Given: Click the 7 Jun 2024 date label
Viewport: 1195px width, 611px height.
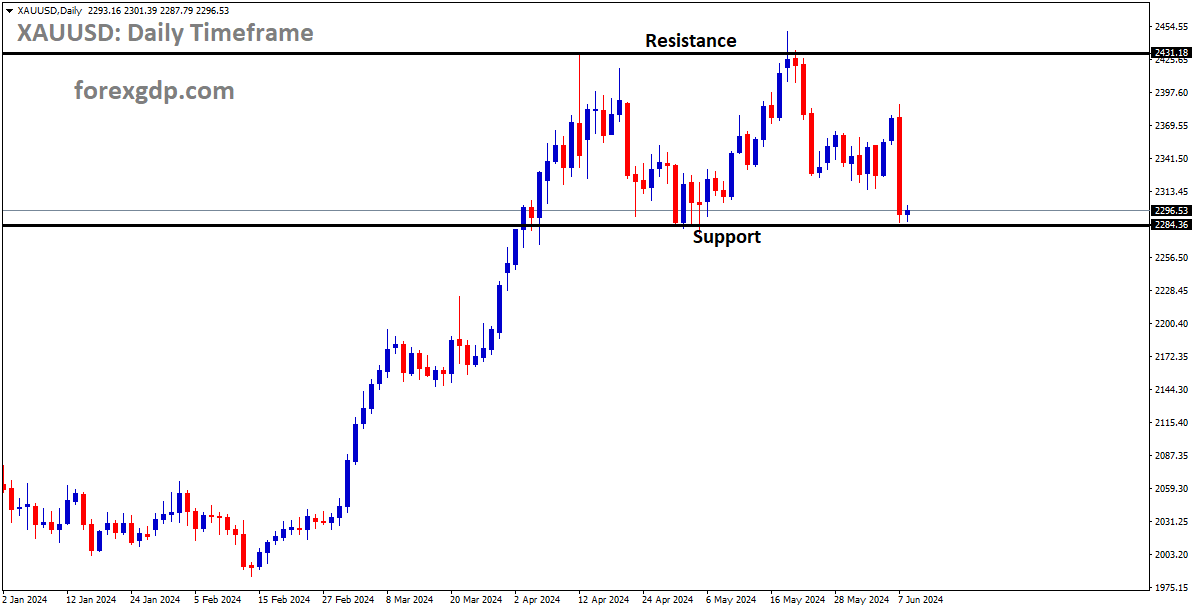Looking at the screenshot, I should pos(920,600).
